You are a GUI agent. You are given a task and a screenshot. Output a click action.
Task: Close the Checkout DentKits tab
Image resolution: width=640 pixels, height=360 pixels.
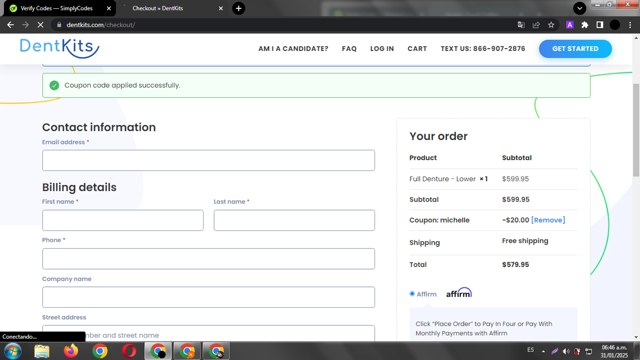click(x=221, y=8)
